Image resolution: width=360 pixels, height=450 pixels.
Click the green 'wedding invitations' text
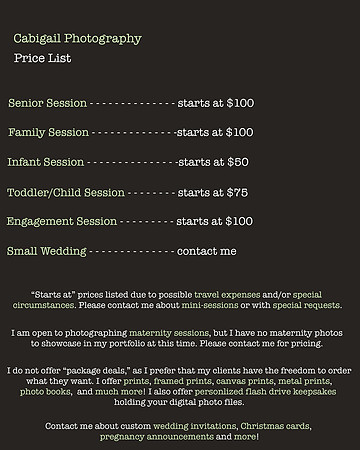[195, 426]
